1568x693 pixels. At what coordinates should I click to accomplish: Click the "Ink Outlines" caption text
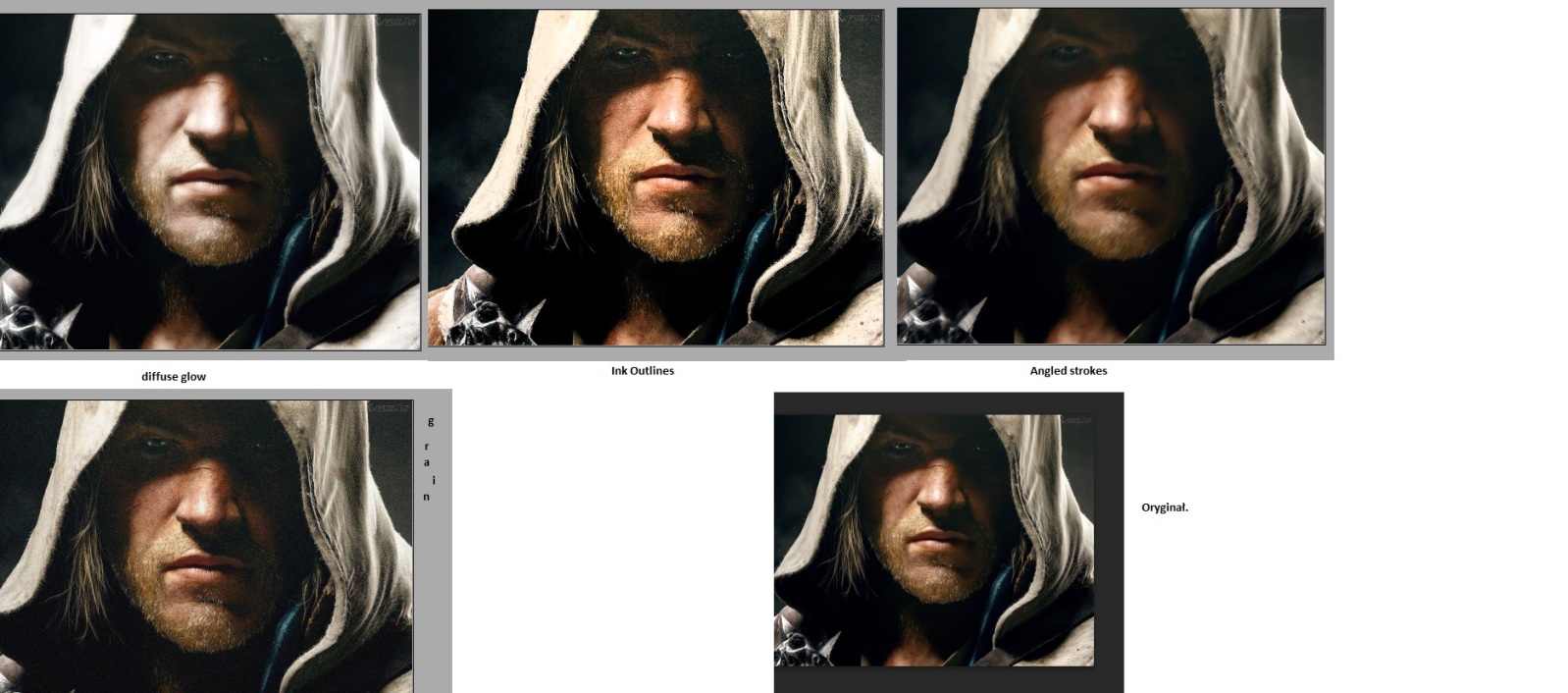(643, 371)
